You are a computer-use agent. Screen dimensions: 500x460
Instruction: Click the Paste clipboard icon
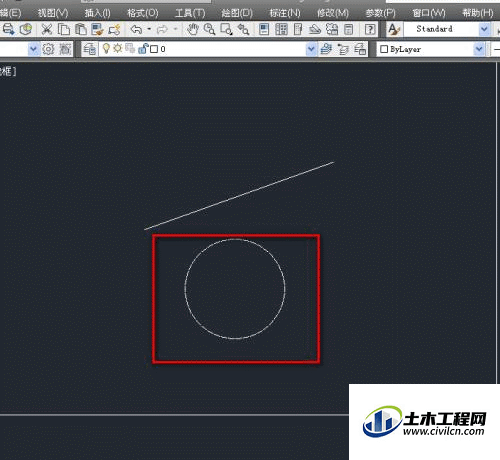coord(81,30)
